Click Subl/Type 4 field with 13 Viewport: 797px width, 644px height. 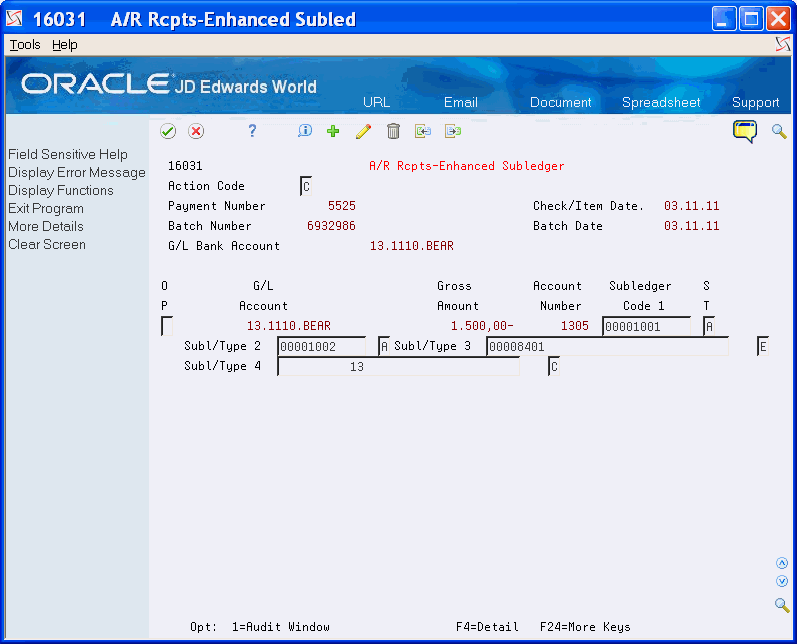click(x=398, y=366)
